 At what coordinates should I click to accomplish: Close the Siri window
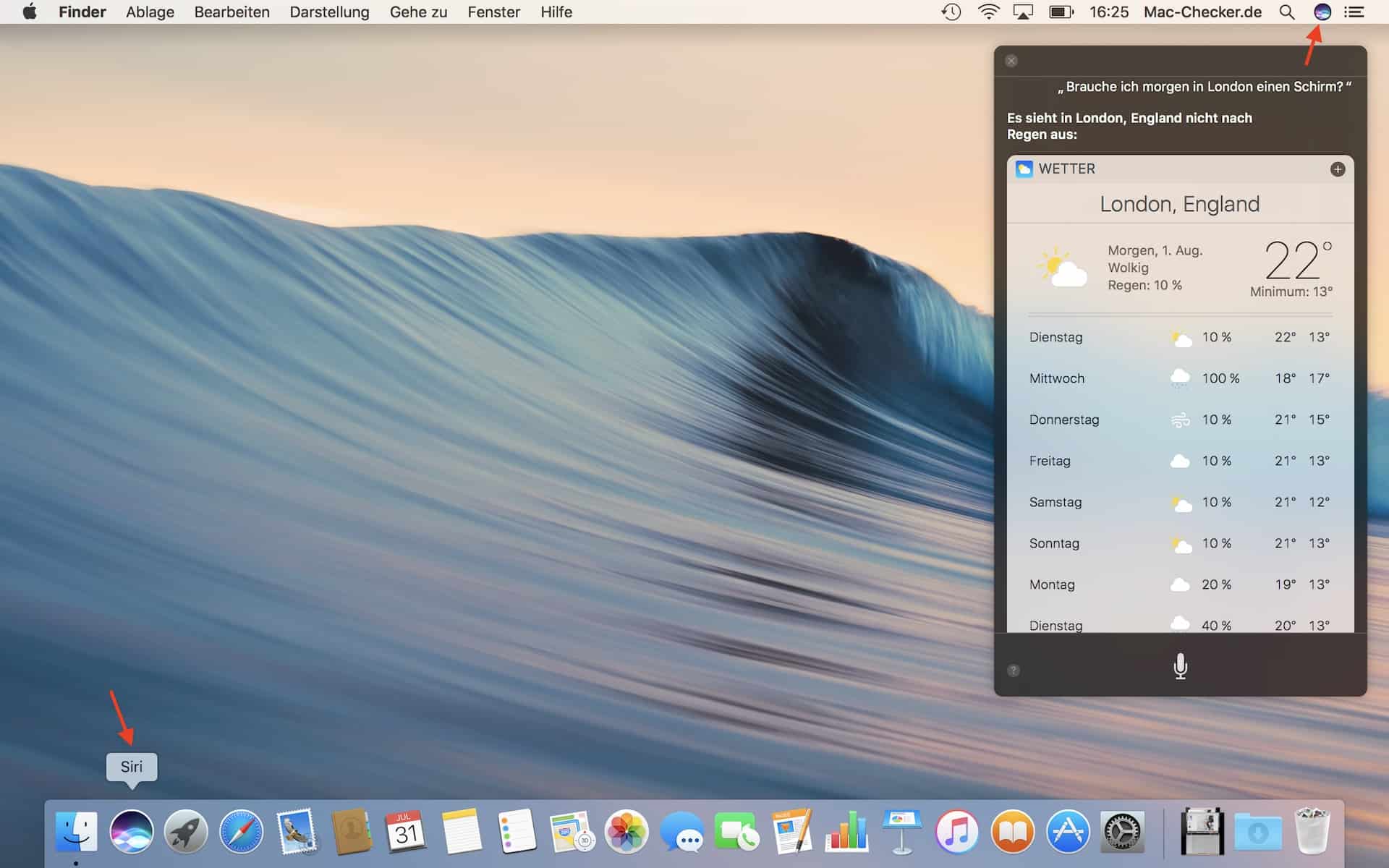coord(1011,61)
